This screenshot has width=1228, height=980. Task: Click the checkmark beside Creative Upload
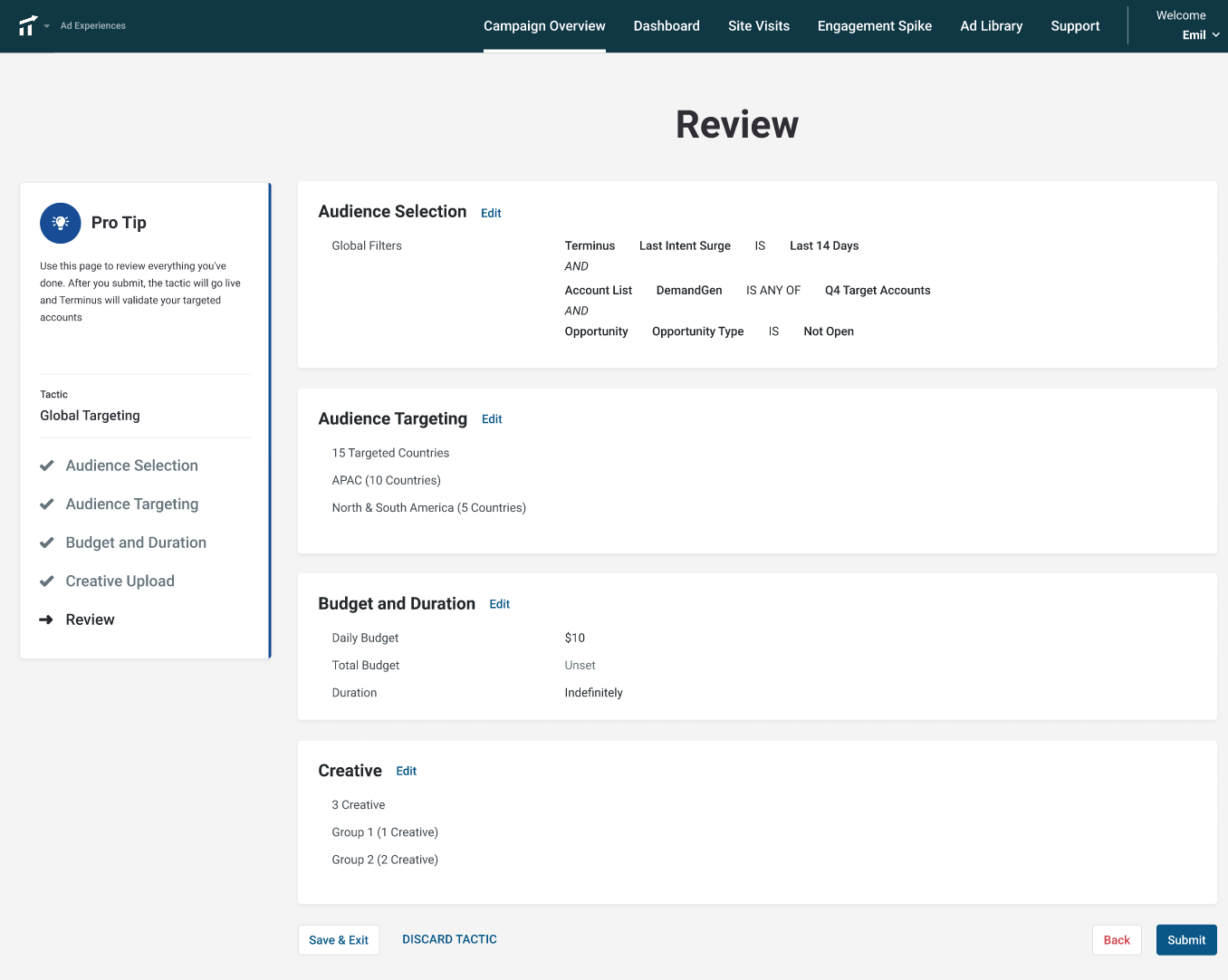pyautogui.click(x=47, y=581)
